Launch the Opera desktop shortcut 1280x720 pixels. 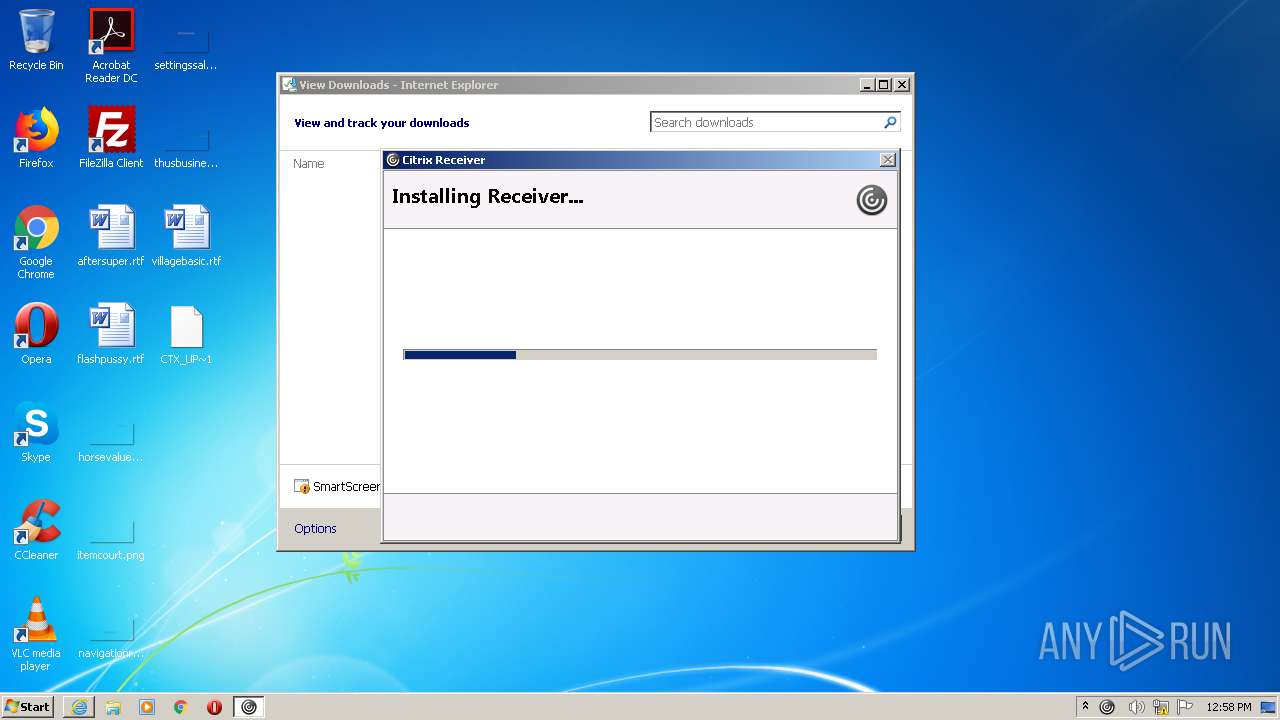36,334
